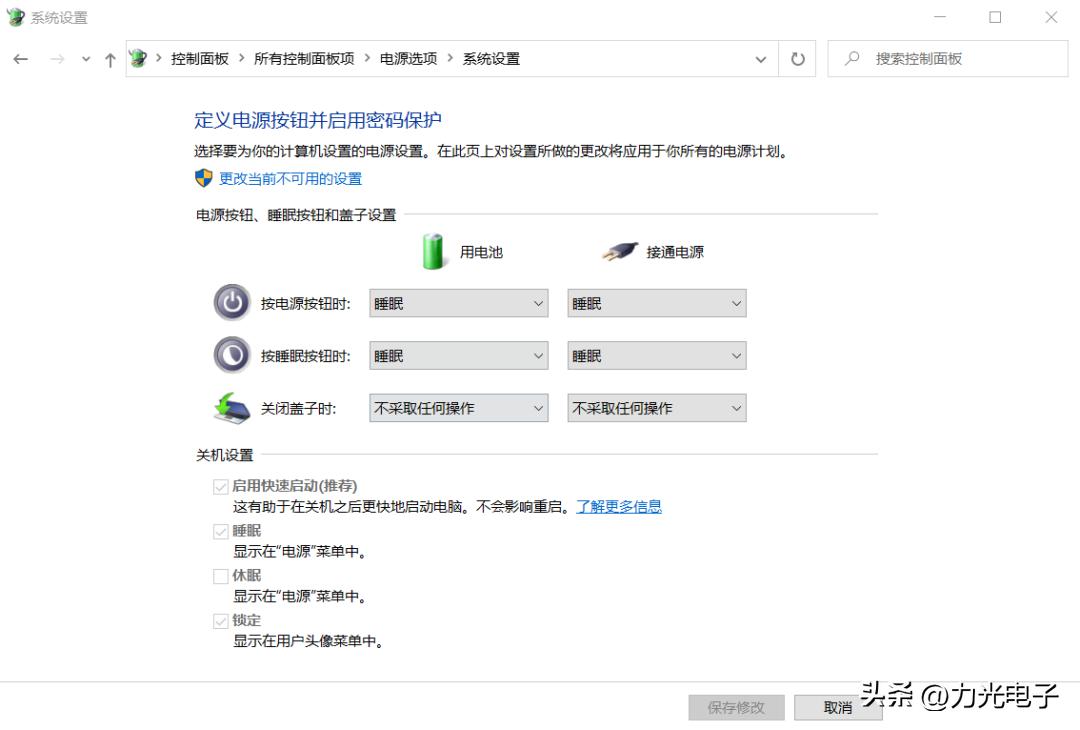Click the power button icon
Image resolution: width=1080 pixels, height=730 pixels.
click(231, 302)
